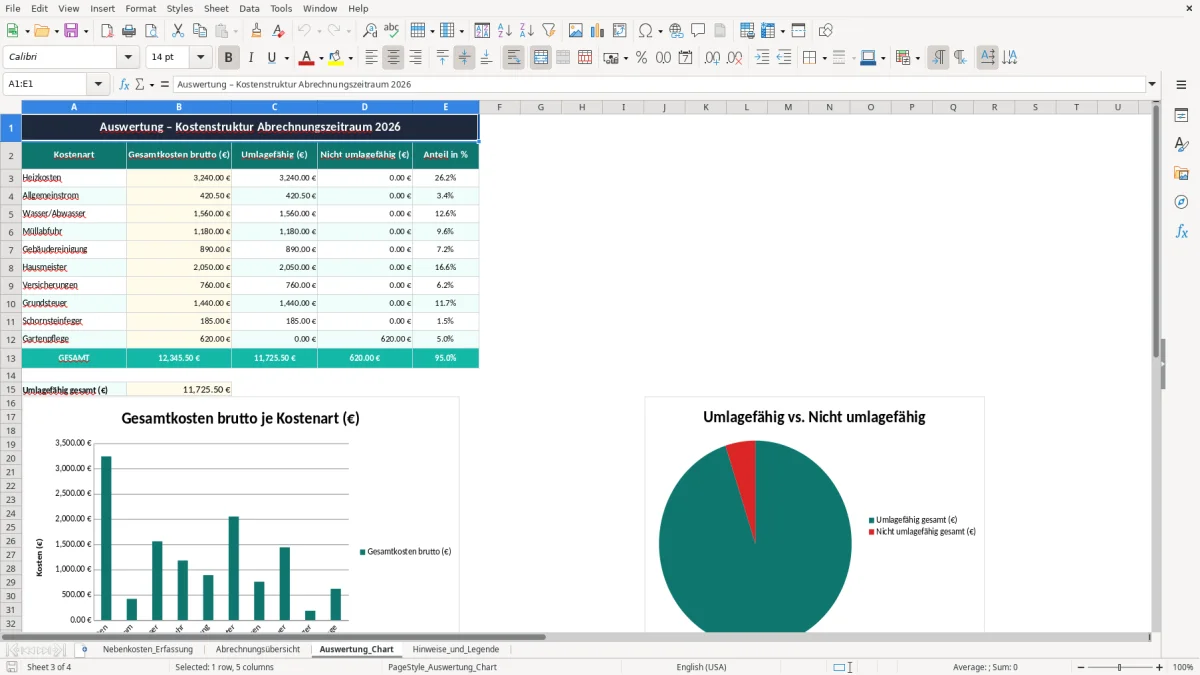Expand the formula bar
1200x675 pixels.
coord(1152,85)
